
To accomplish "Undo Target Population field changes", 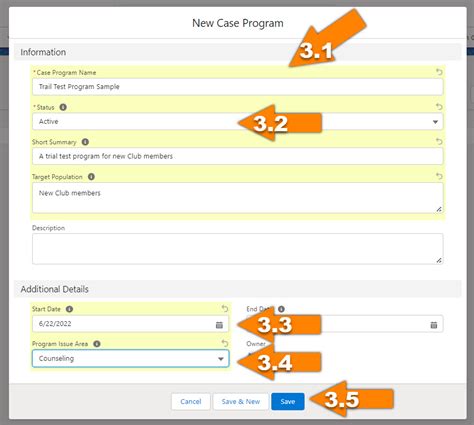I will point(439,176).
